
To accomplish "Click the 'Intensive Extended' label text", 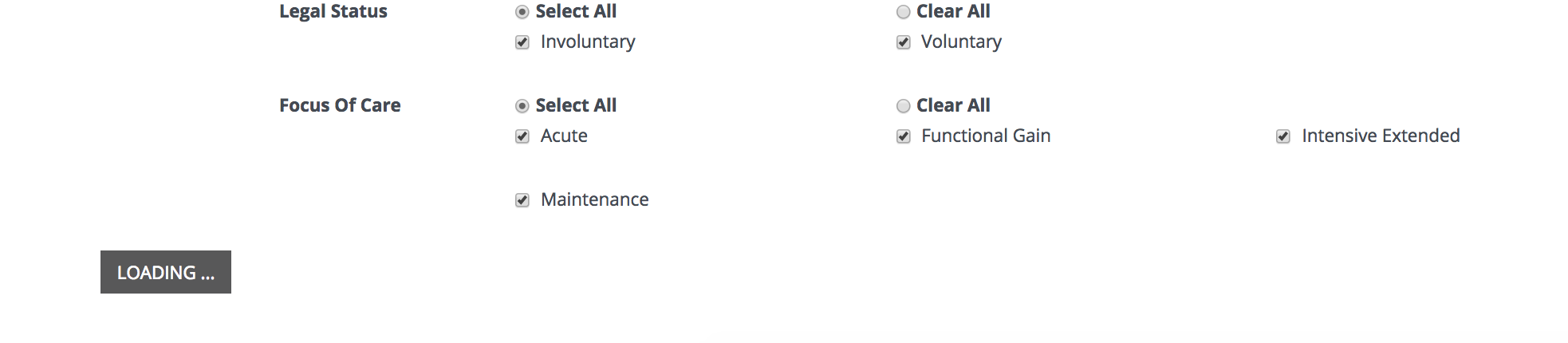I will click(1381, 136).
